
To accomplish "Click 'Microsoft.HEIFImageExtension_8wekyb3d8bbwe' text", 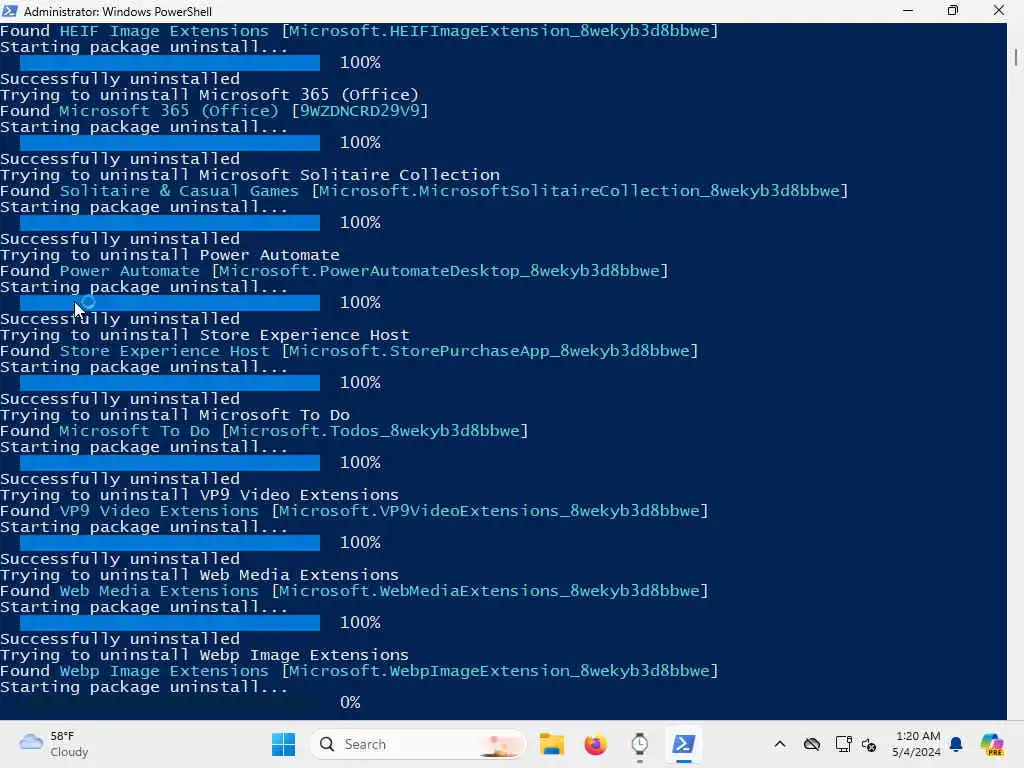I will coord(500,31).
